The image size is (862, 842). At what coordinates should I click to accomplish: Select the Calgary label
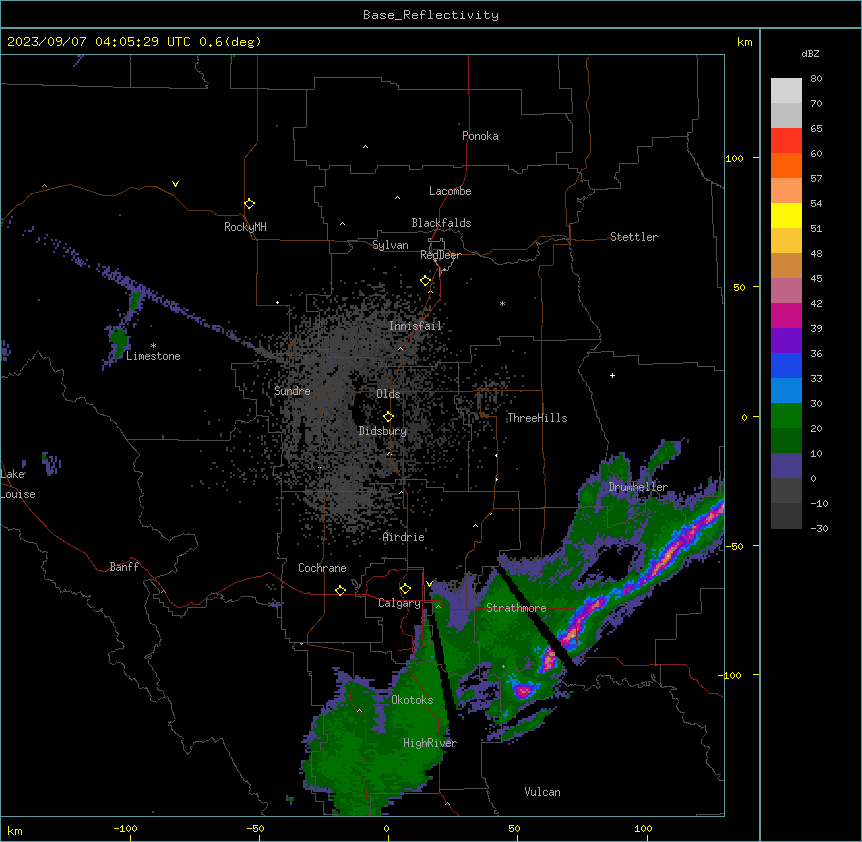(399, 603)
